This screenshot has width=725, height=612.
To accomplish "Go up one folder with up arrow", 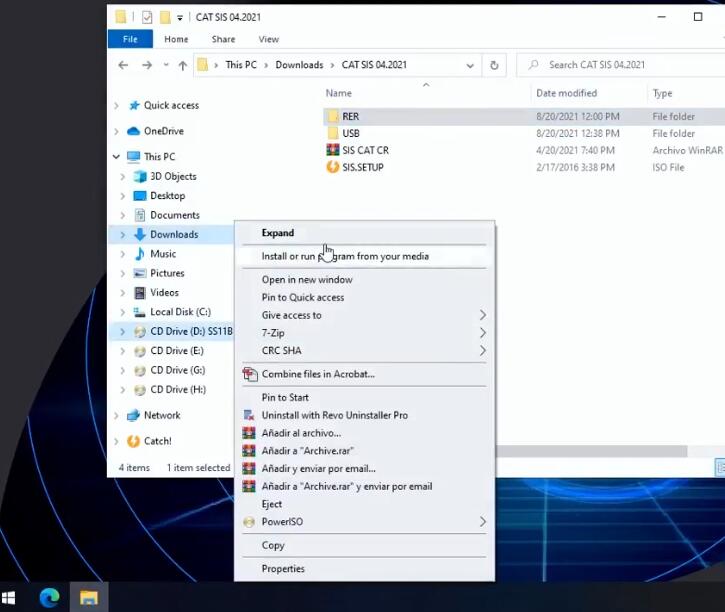I will [x=183, y=66].
